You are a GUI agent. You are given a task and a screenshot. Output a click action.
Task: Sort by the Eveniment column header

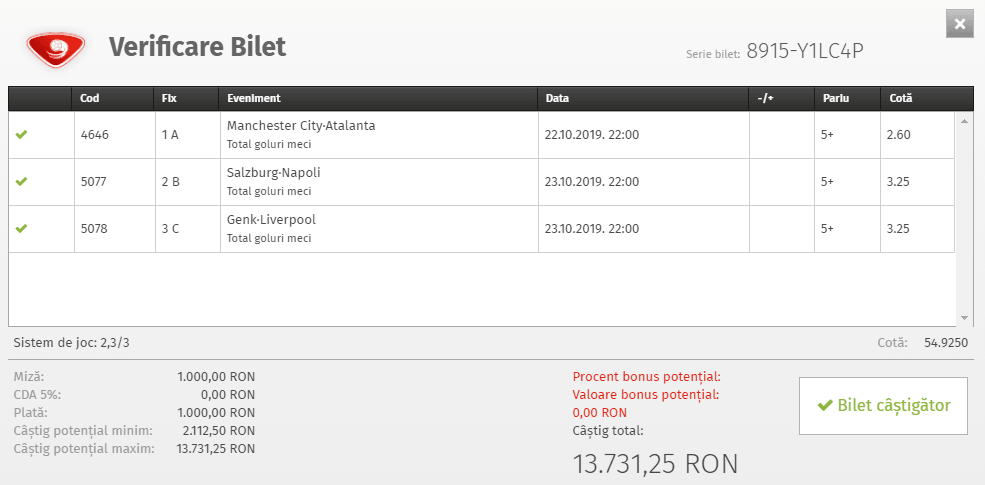click(x=254, y=98)
